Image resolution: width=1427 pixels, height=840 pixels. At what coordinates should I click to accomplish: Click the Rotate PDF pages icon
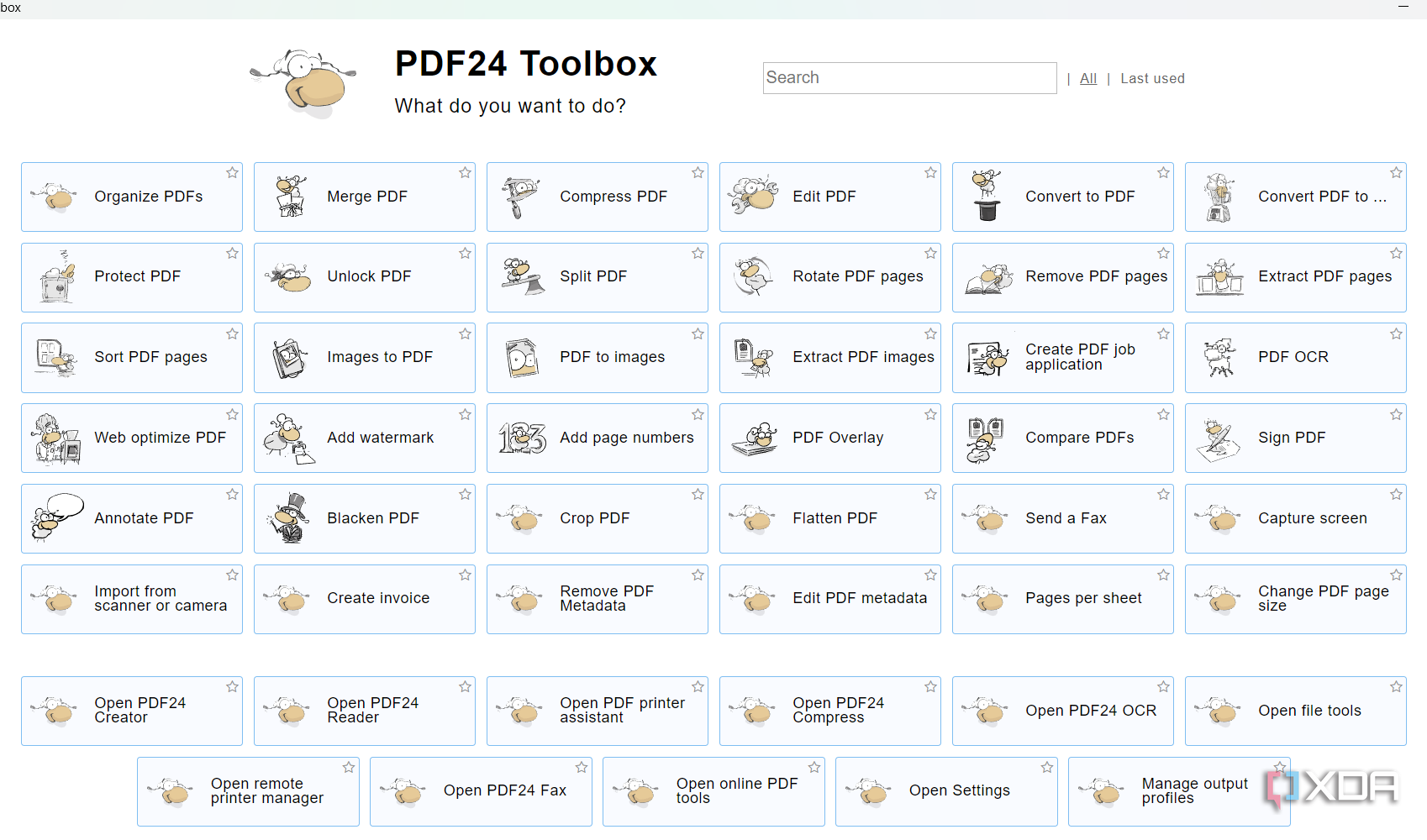[x=753, y=276]
